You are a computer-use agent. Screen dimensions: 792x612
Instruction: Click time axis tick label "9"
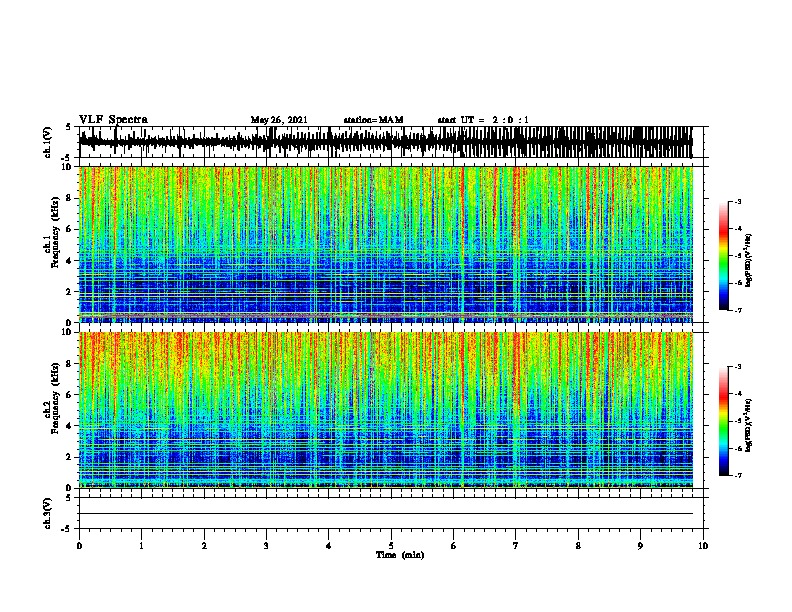pyautogui.click(x=640, y=546)
